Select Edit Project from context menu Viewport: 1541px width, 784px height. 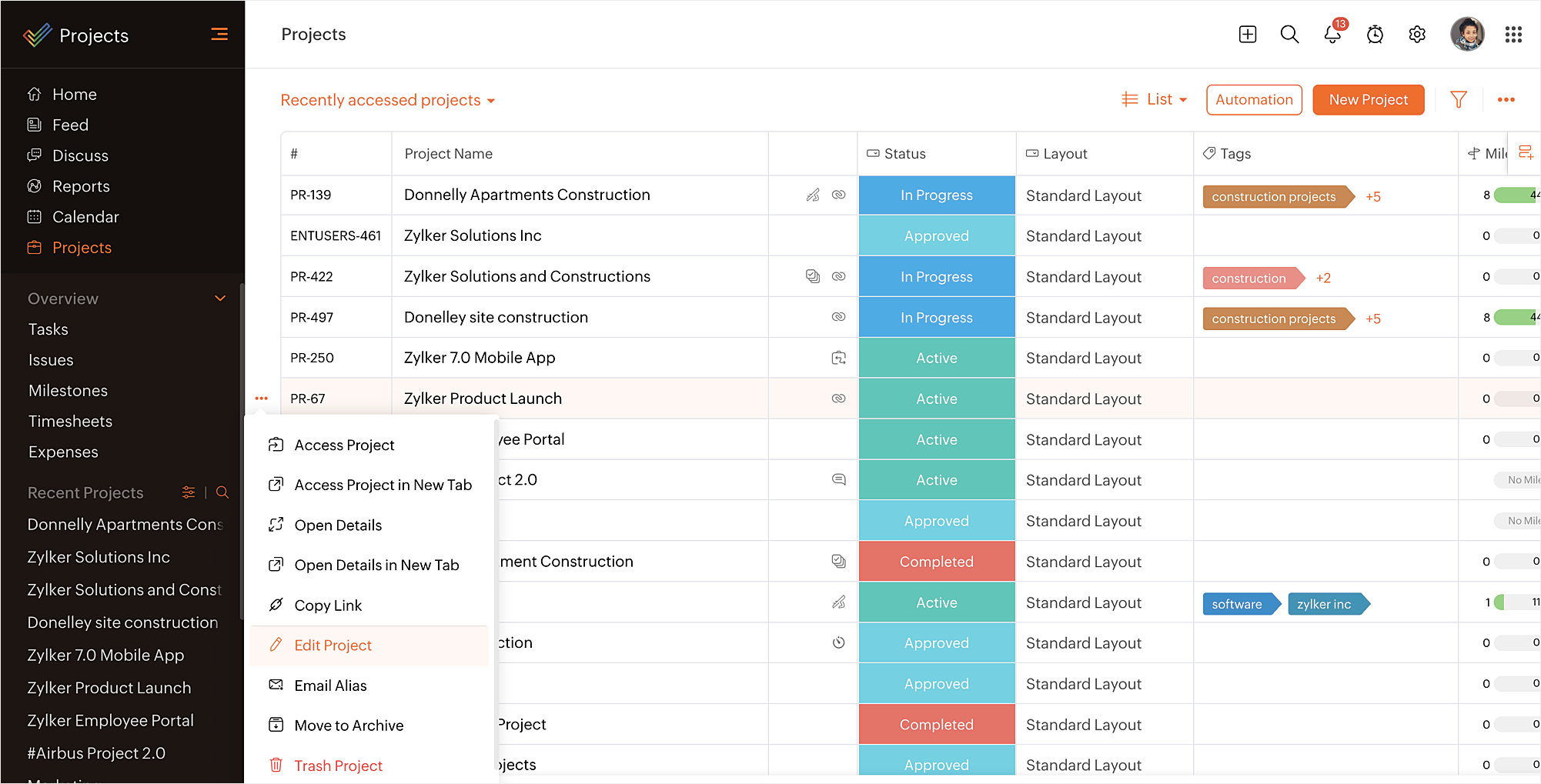(333, 646)
